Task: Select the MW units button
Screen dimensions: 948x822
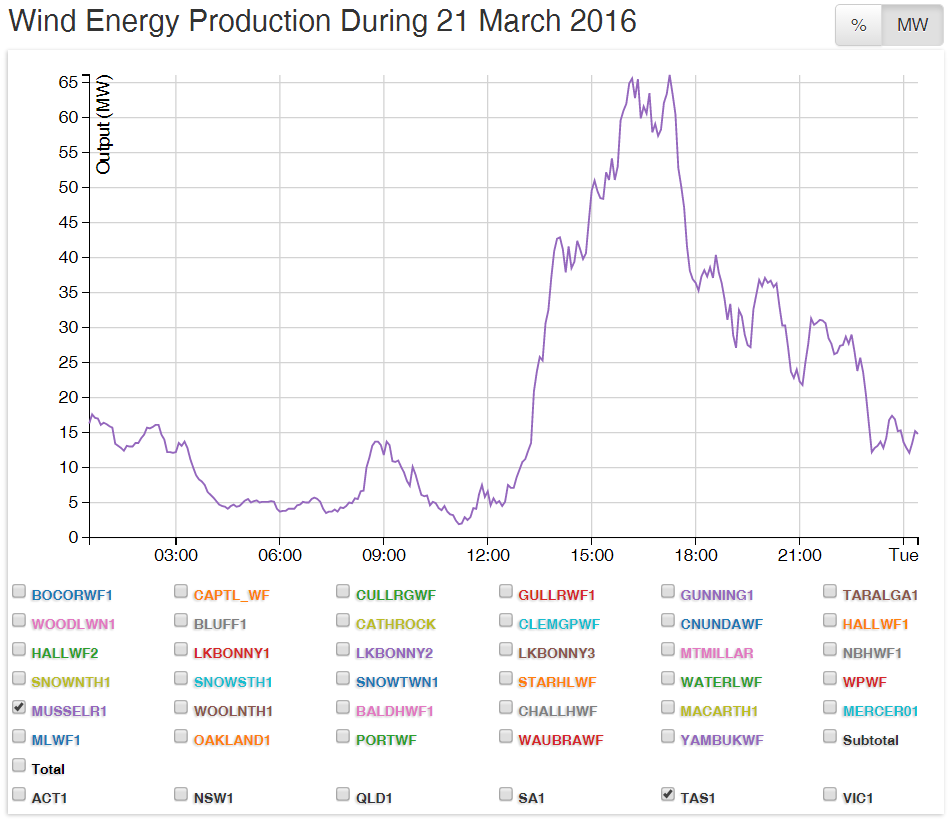Action: pos(912,26)
